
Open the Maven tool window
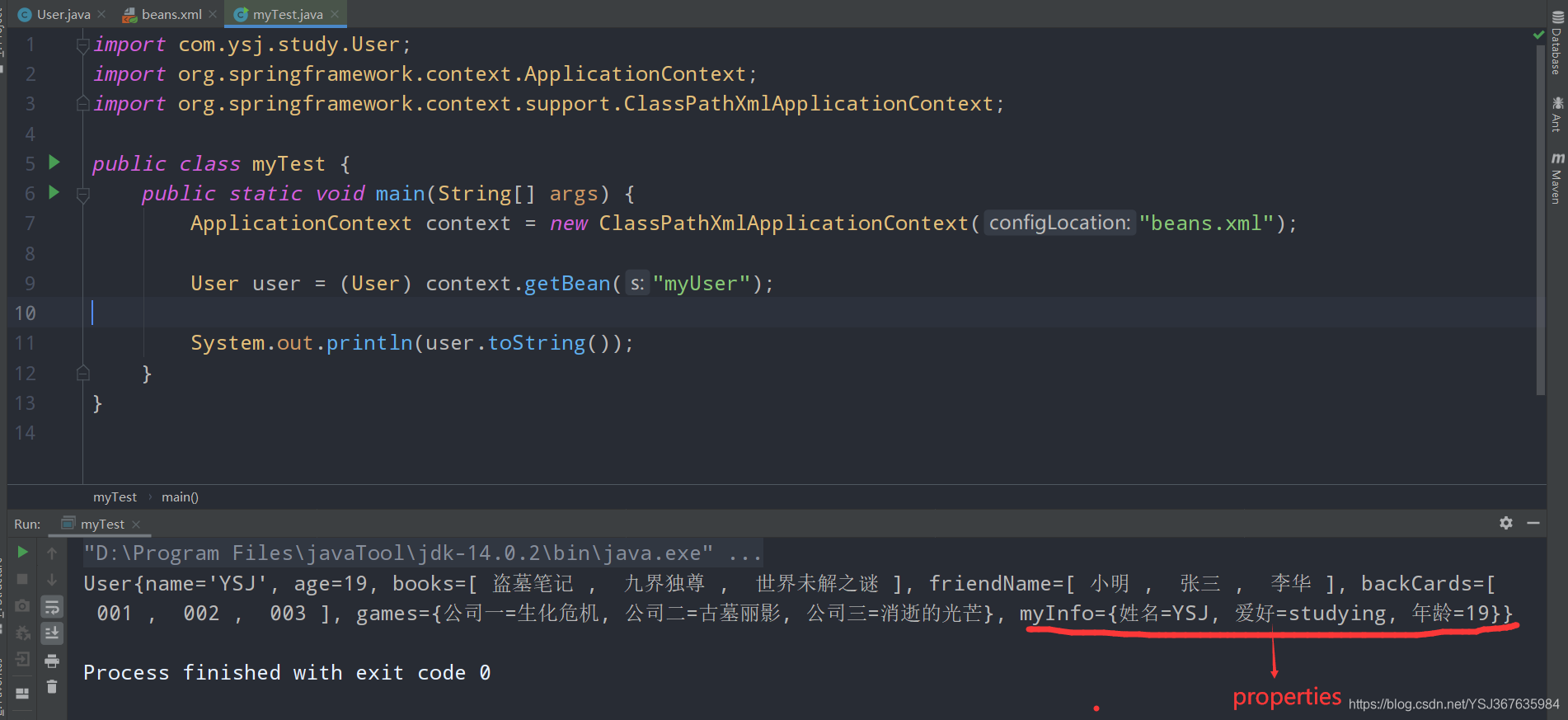point(1556,178)
